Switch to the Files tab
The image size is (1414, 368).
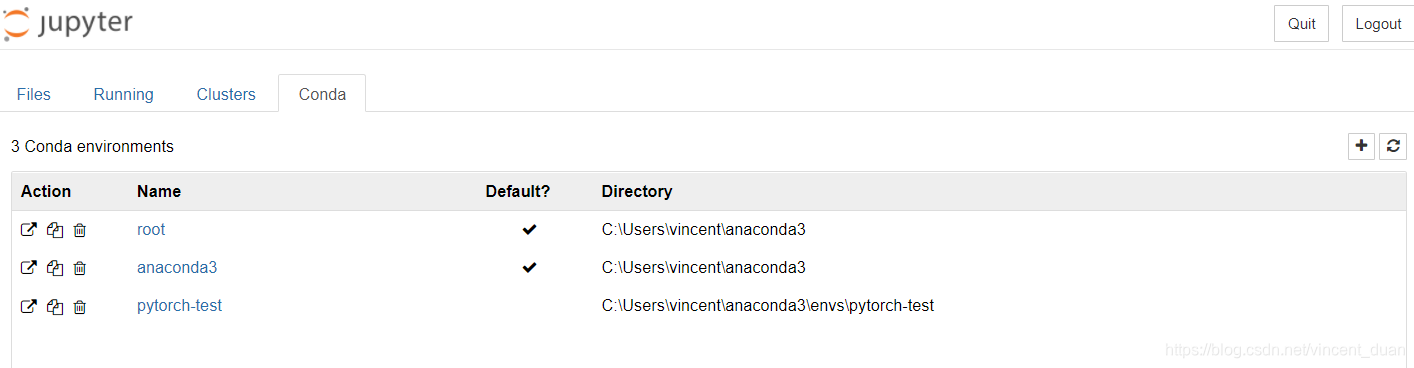click(x=34, y=94)
